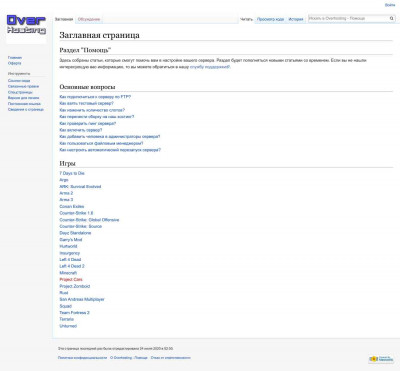The image size is (400, 371).
Task: Open Версия для печати link
Action: (23, 98)
